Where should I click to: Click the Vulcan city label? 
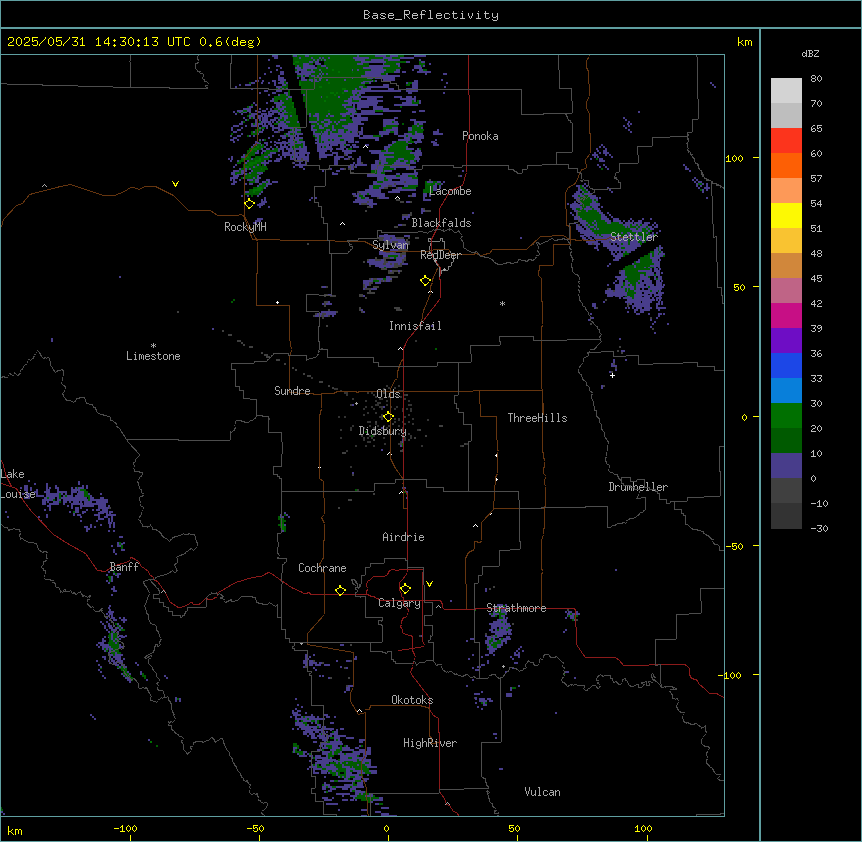(x=542, y=792)
